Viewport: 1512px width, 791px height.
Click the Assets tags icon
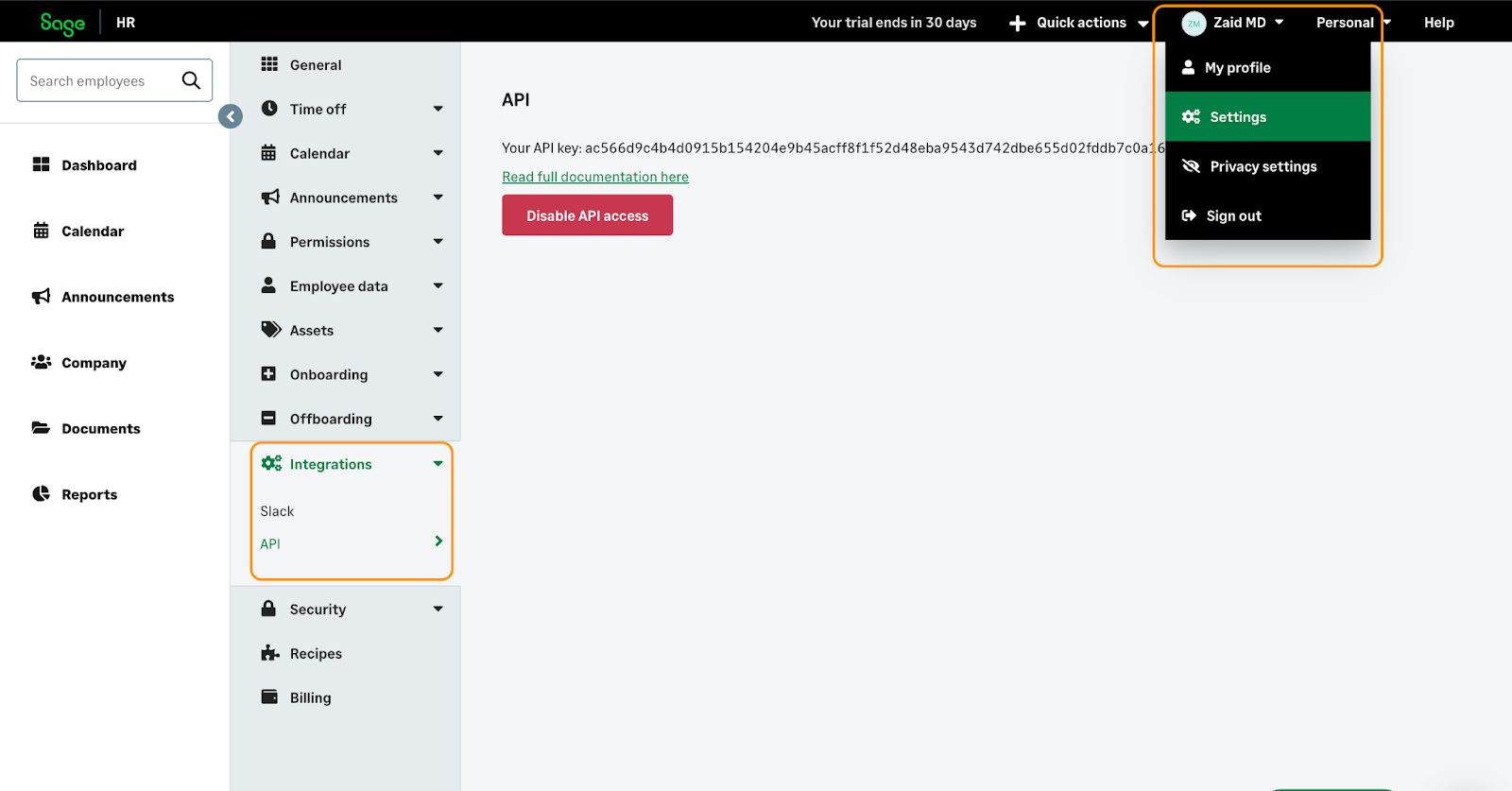pos(271,329)
